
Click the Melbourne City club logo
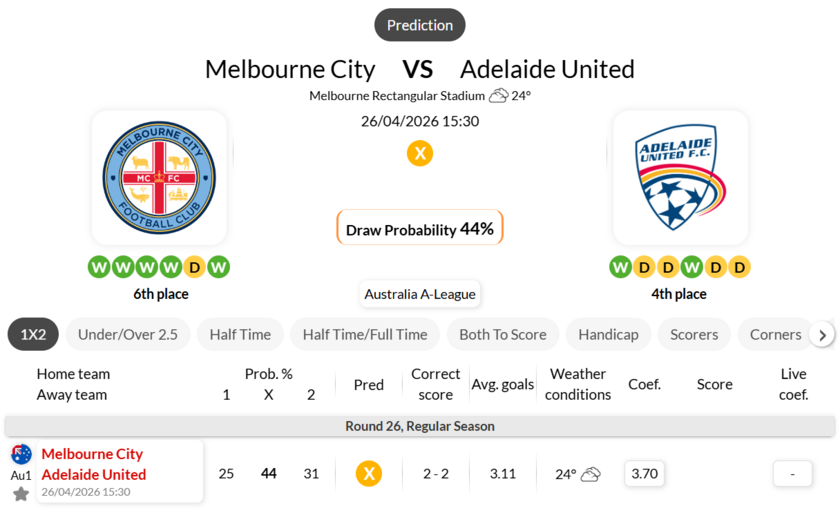159,178
